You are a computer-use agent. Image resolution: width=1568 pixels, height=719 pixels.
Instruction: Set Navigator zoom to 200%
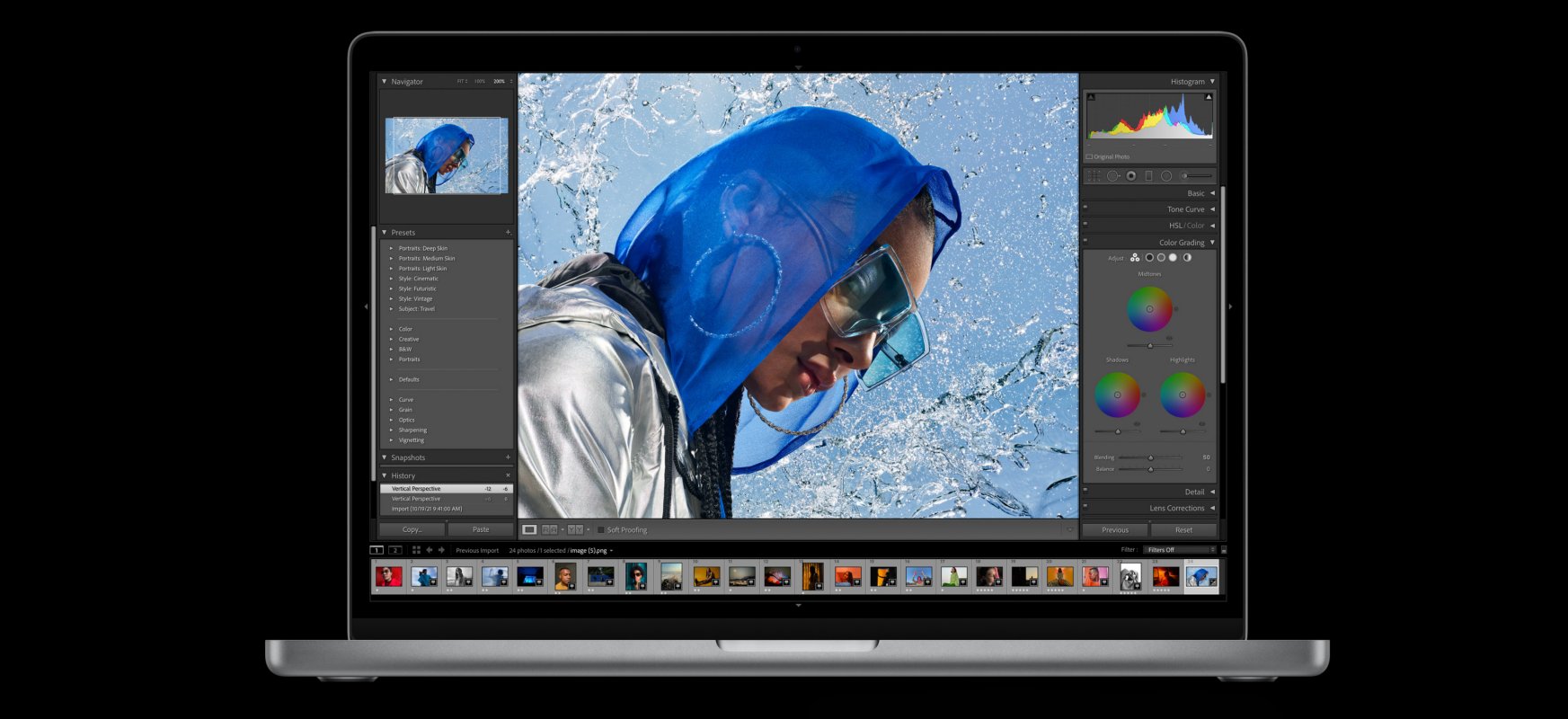499,81
